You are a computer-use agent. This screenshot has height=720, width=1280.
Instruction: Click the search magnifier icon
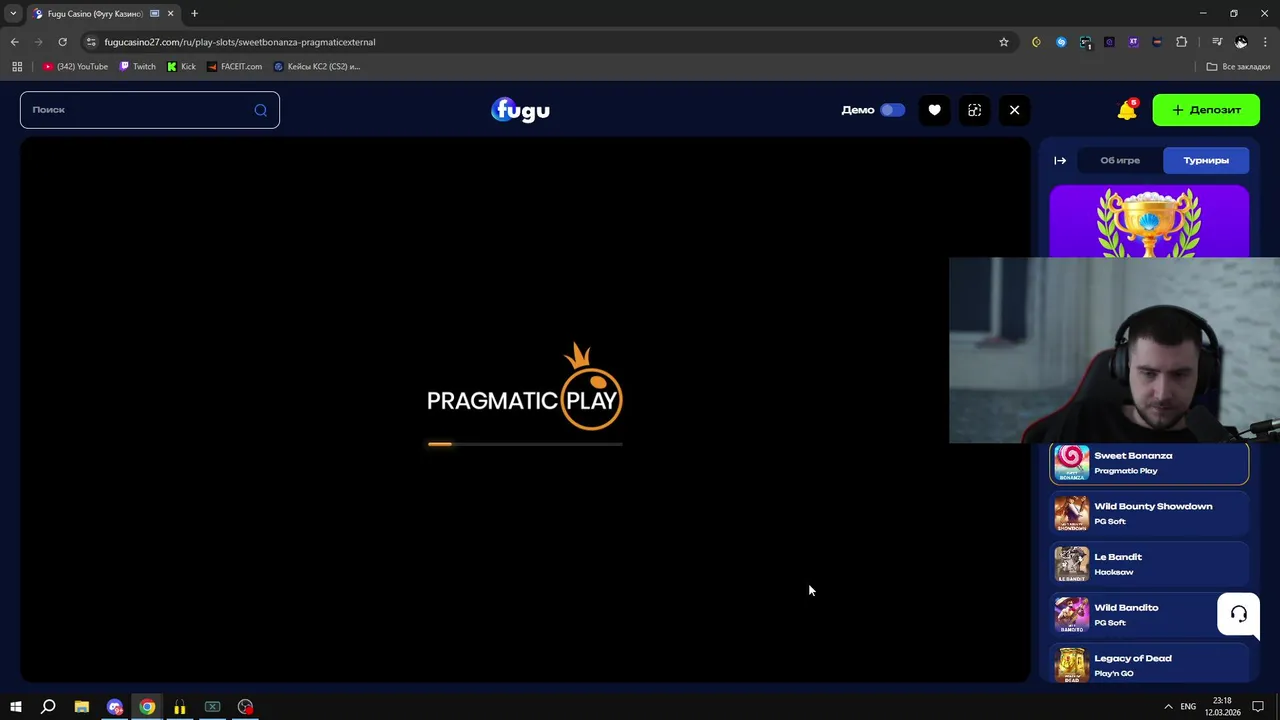[260, 110]
